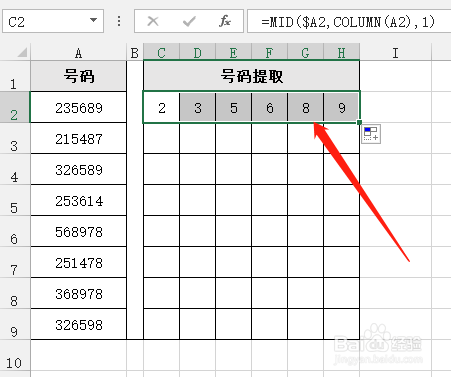Viewport: 451px width, 377px height.
Task: Select column I header
Action: 395,52
